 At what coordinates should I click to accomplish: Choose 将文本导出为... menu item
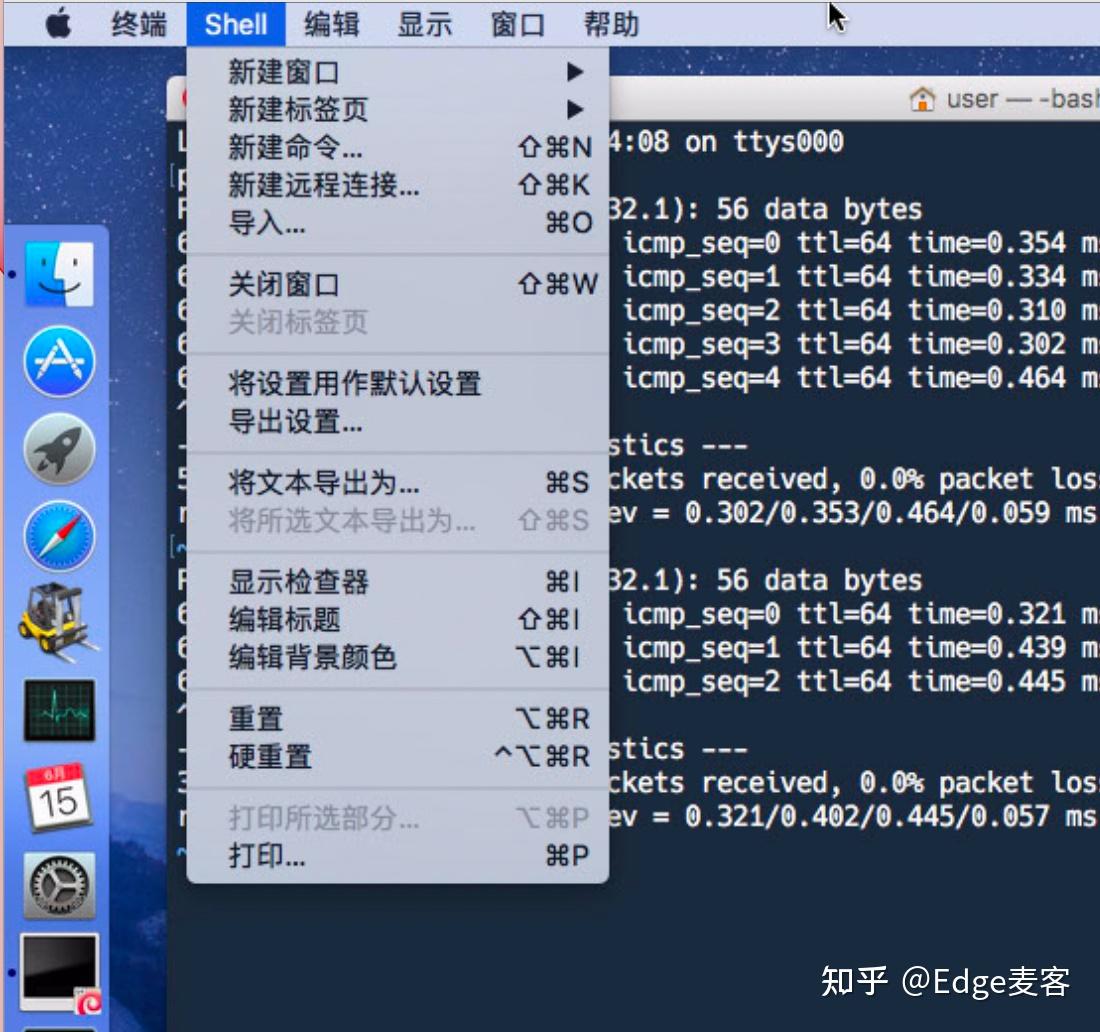click(x=398, y=483)
